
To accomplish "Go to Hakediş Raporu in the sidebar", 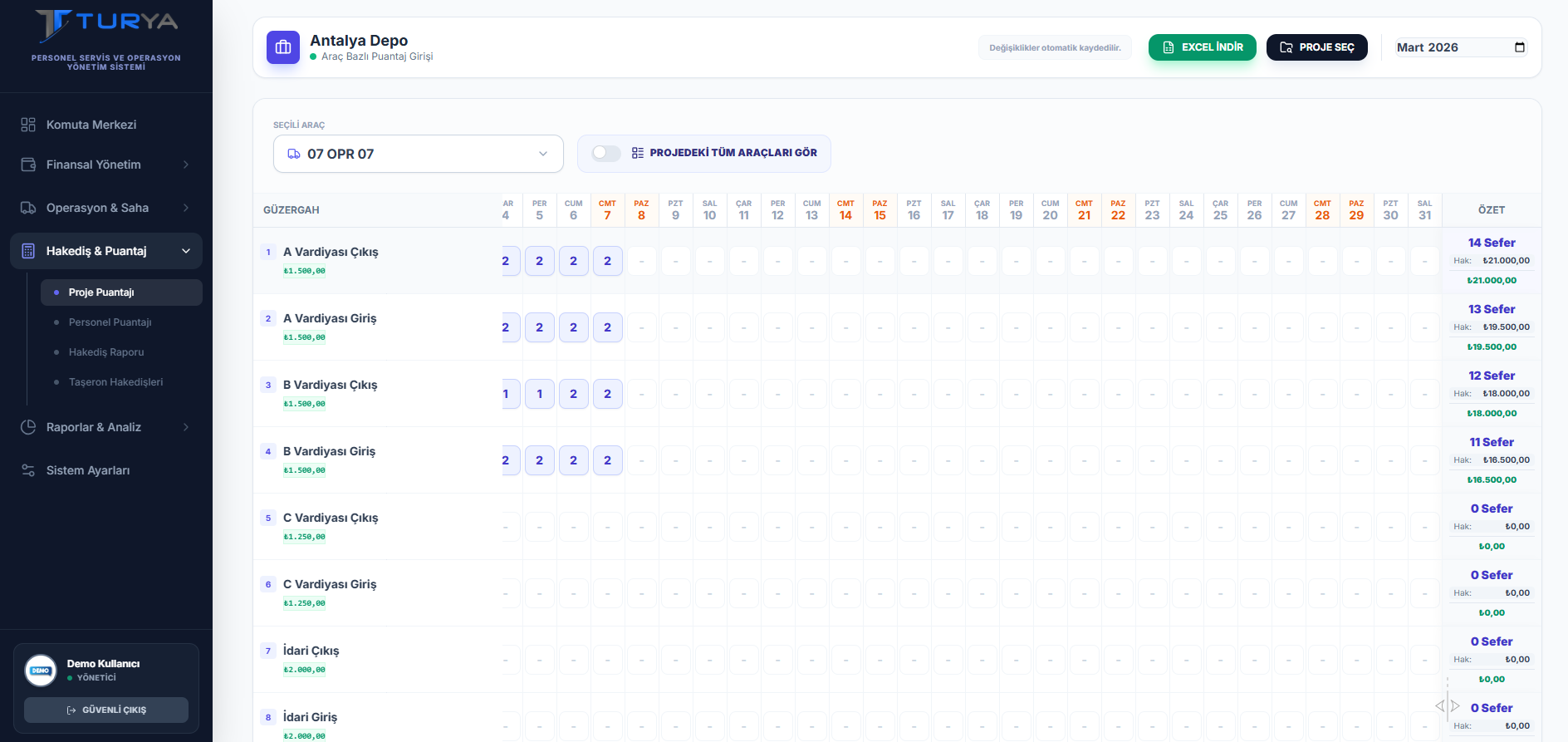I will (x=106, y=352).
